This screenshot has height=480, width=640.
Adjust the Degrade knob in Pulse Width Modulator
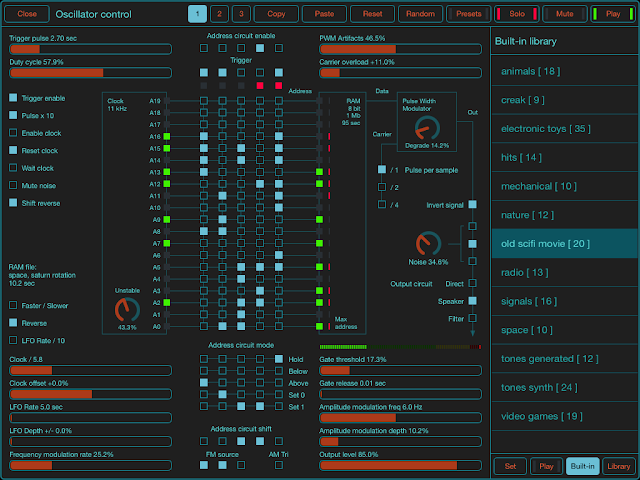(x=427, y=128)
